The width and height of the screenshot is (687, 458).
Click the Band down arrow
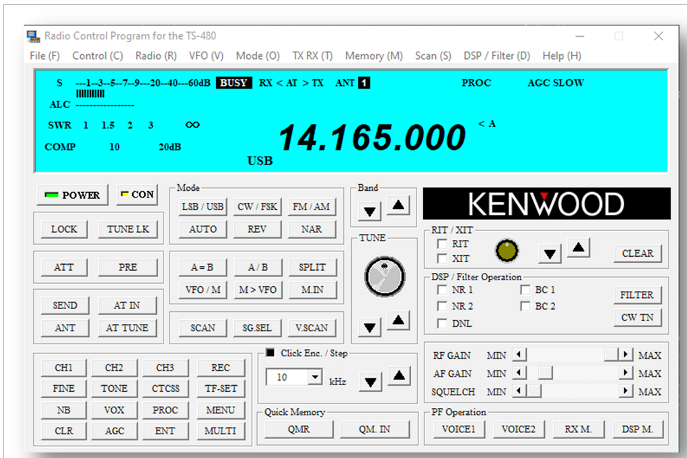pos(370,212)
